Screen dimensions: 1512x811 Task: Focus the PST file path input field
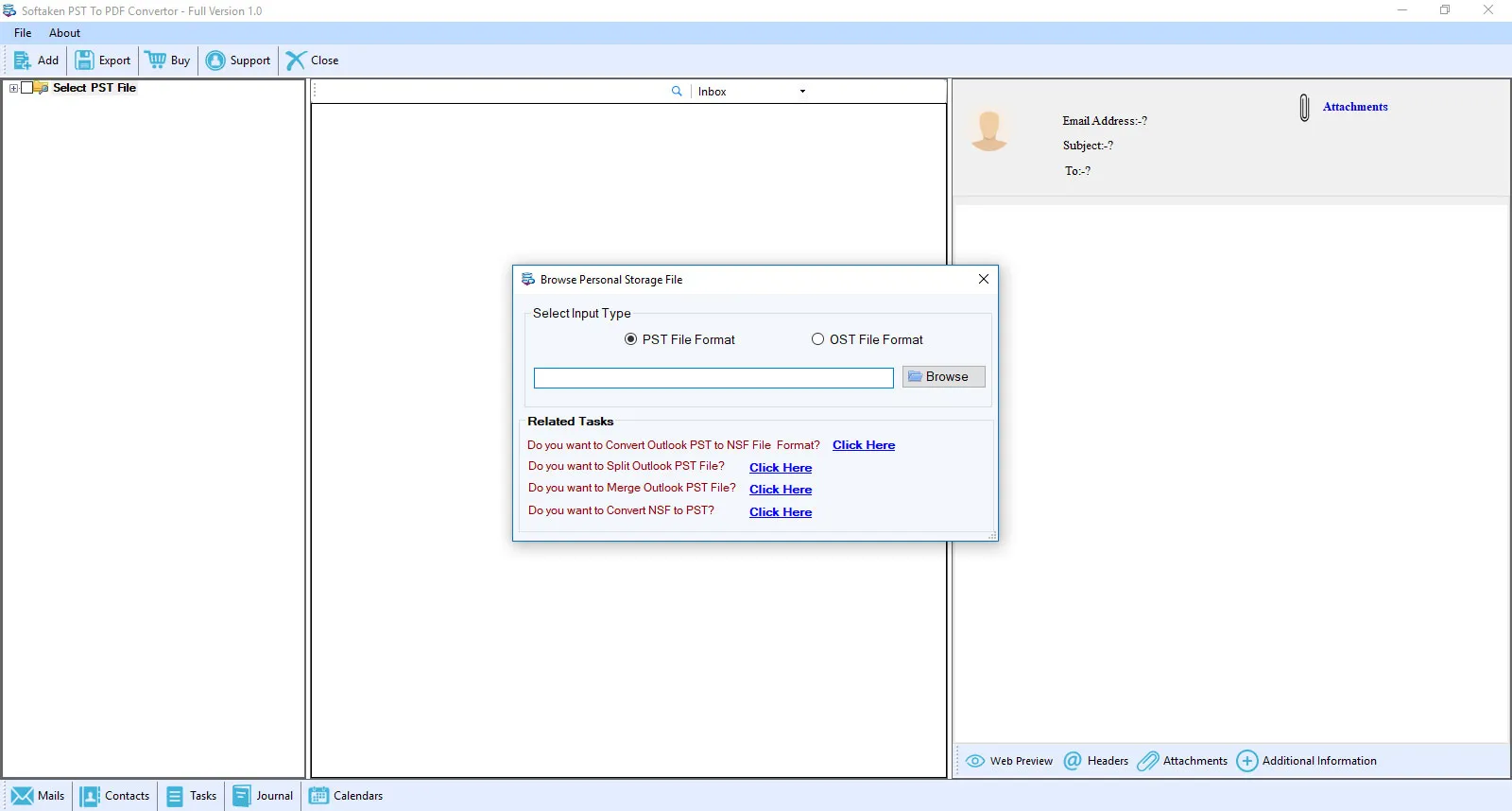pos(713,378)
